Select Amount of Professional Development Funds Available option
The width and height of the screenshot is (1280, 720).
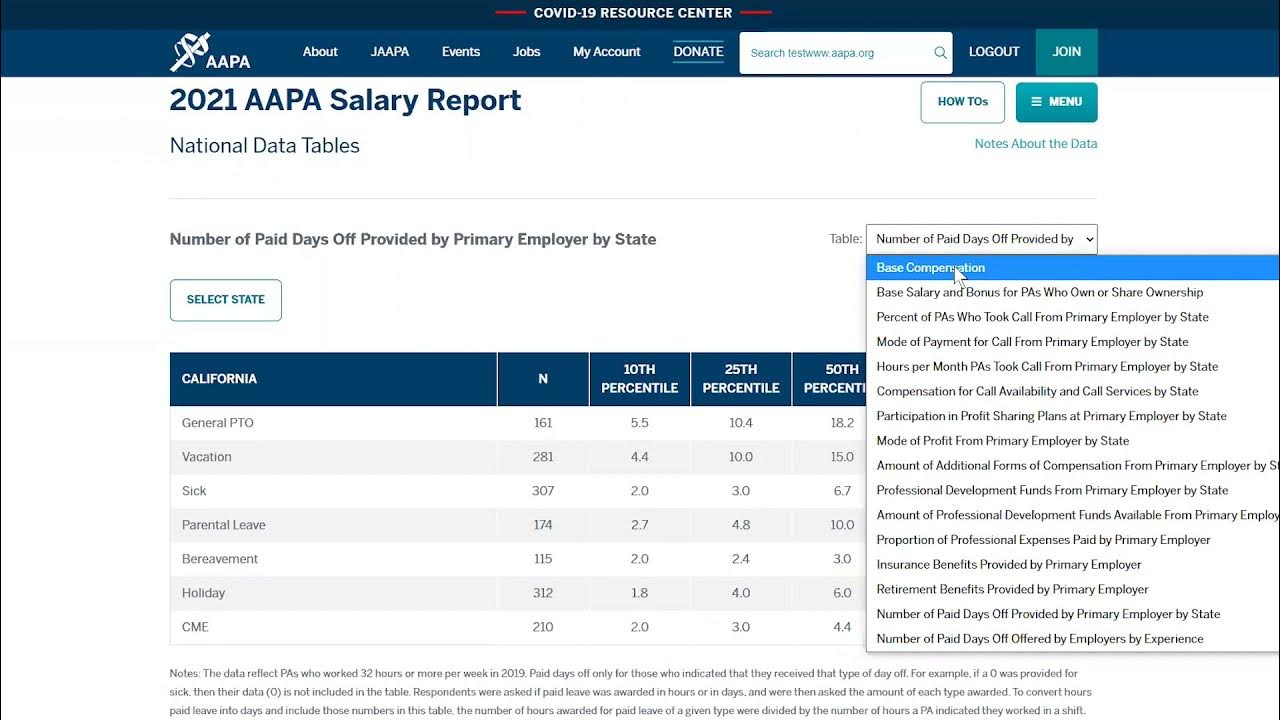coord(1073,515)
